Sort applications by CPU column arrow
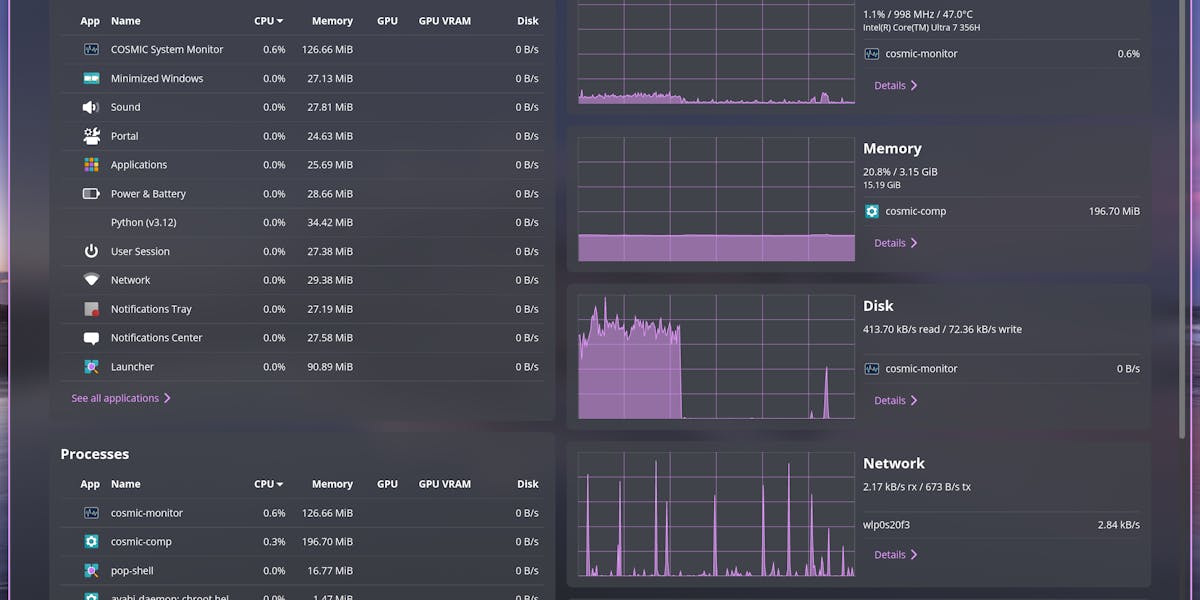This screenshot has width=1200, height=600. coord(280,21)
